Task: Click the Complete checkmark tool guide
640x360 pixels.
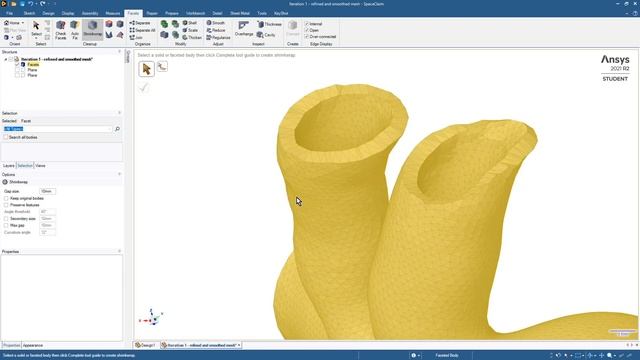Action: pos(143,87)
